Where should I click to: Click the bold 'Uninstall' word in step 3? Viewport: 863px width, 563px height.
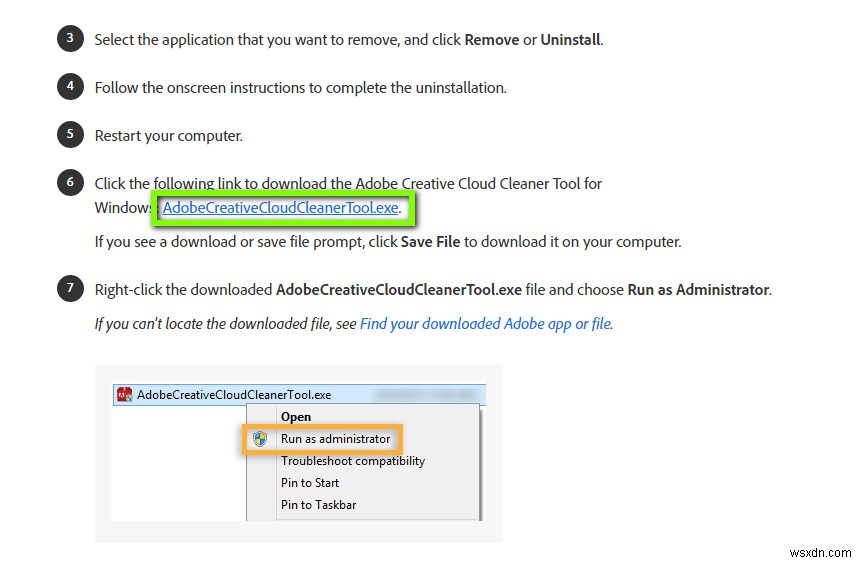pos(570,40)
